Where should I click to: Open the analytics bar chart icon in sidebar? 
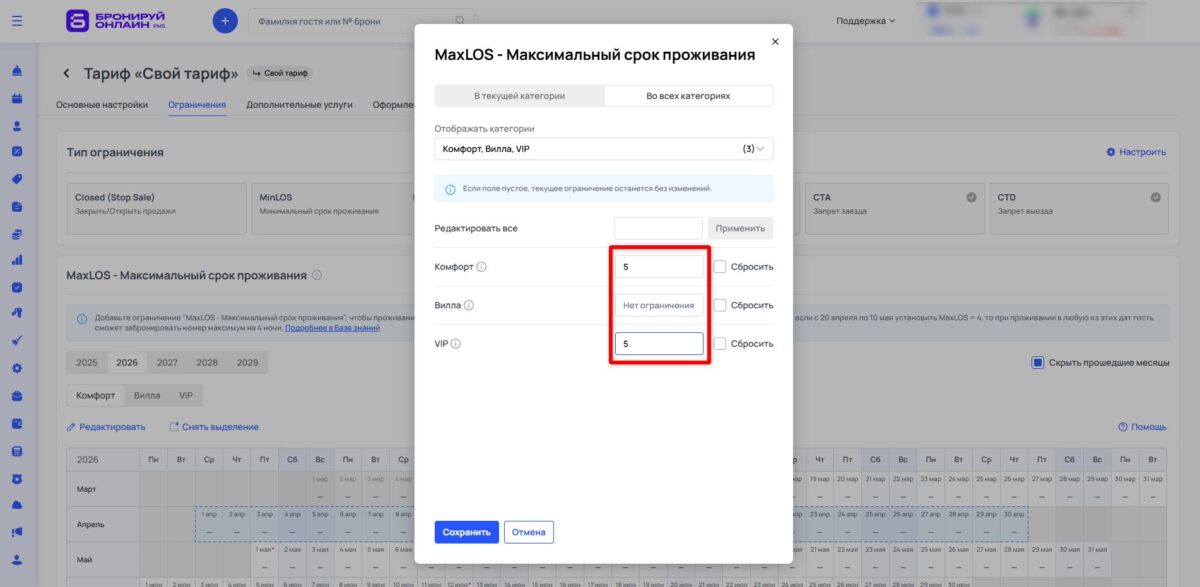[18, 261]
